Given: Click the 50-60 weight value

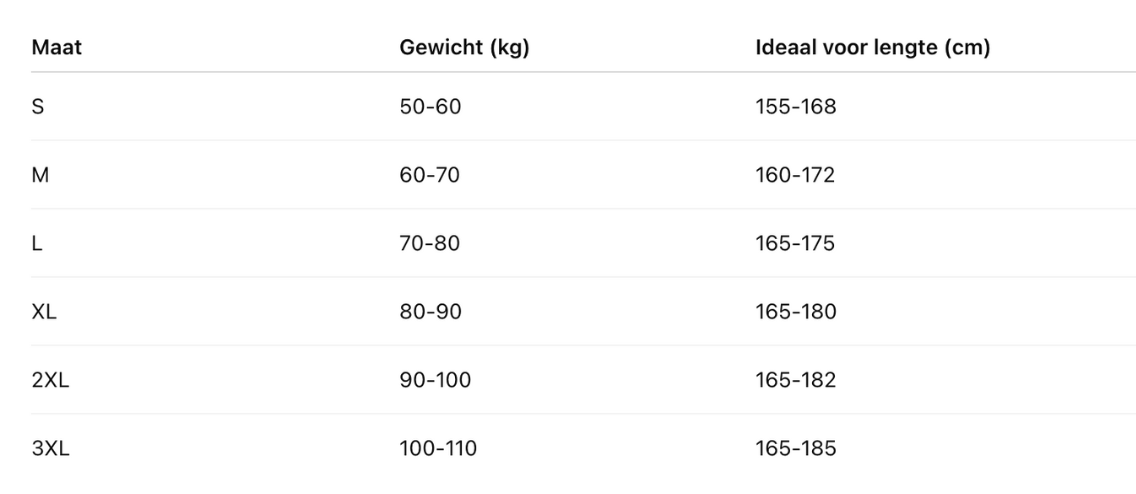Looking at the screenshot, I should (x=430, y=106).
